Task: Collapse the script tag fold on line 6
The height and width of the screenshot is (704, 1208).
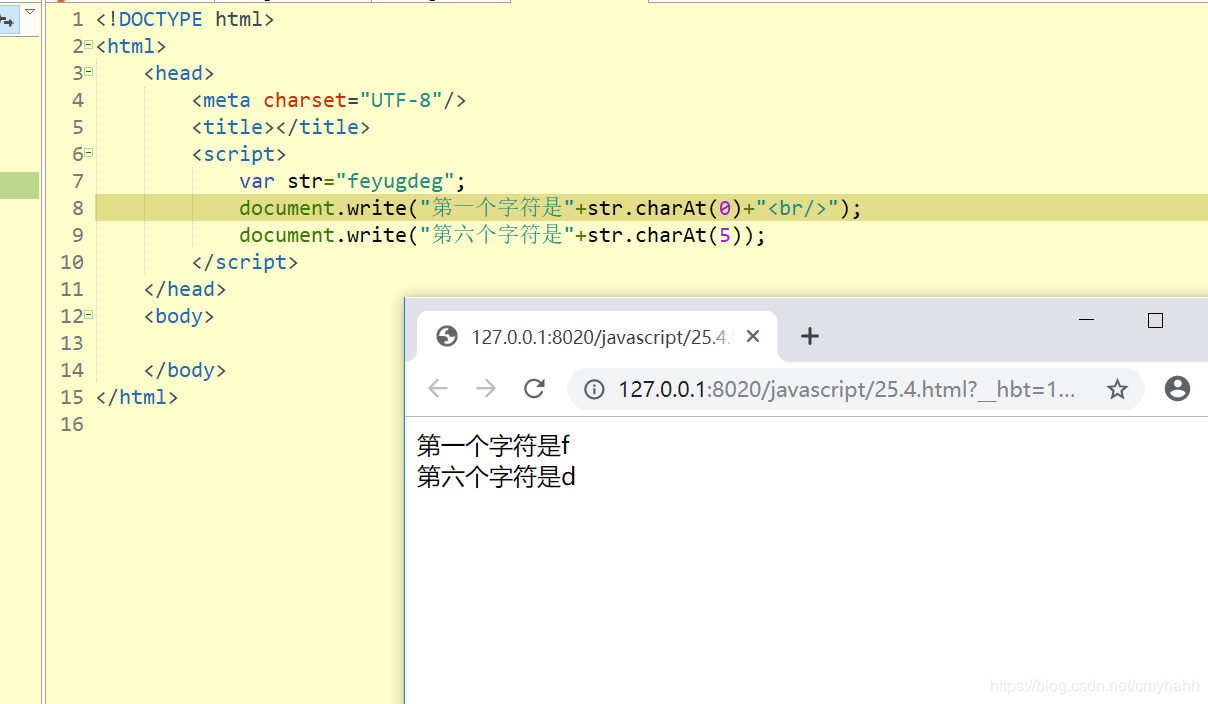Action: [89, 152]
